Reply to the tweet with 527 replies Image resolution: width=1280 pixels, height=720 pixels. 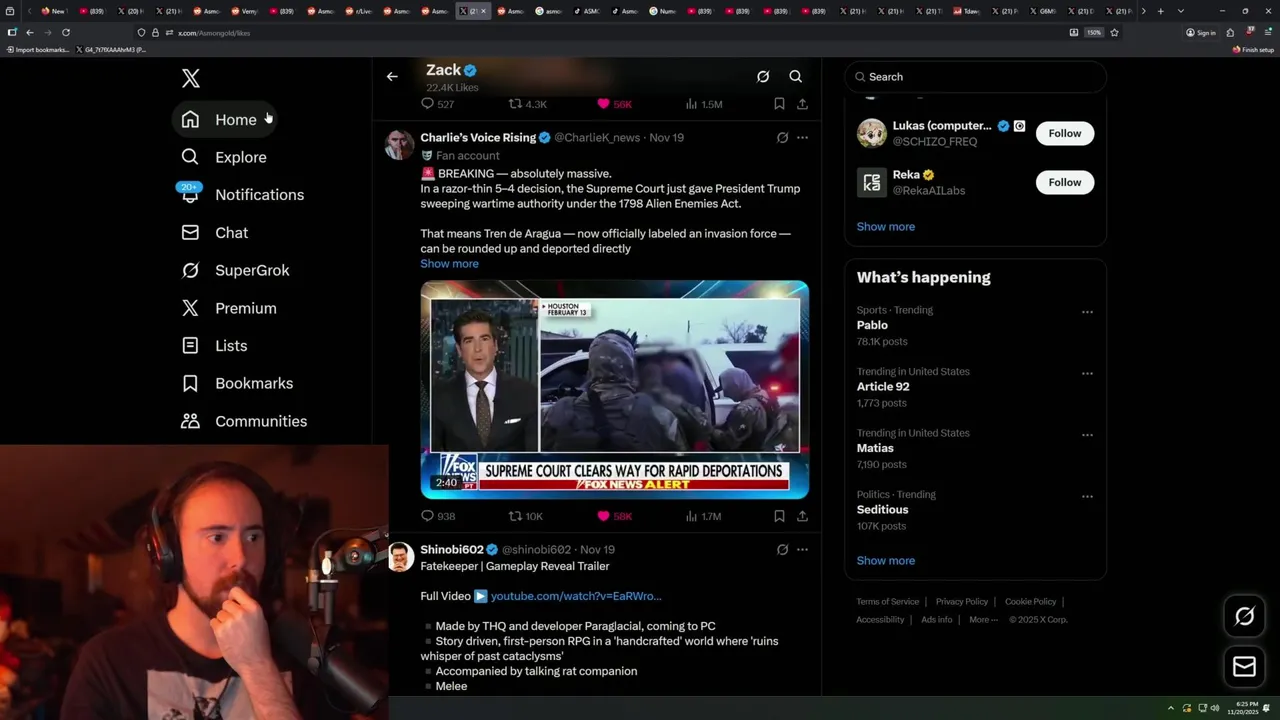[437, 104]
